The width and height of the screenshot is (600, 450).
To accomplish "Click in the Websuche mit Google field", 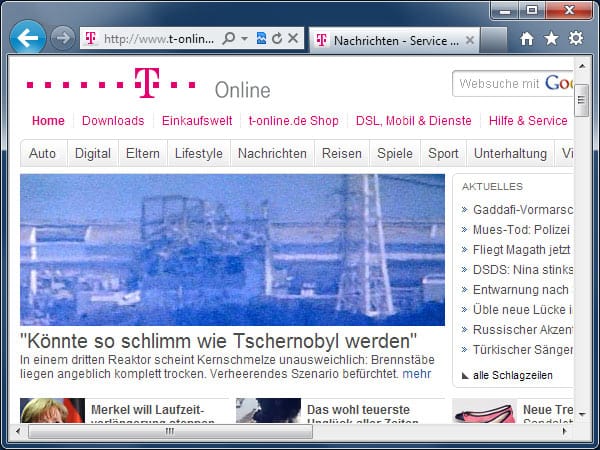I will pos(513,83).
